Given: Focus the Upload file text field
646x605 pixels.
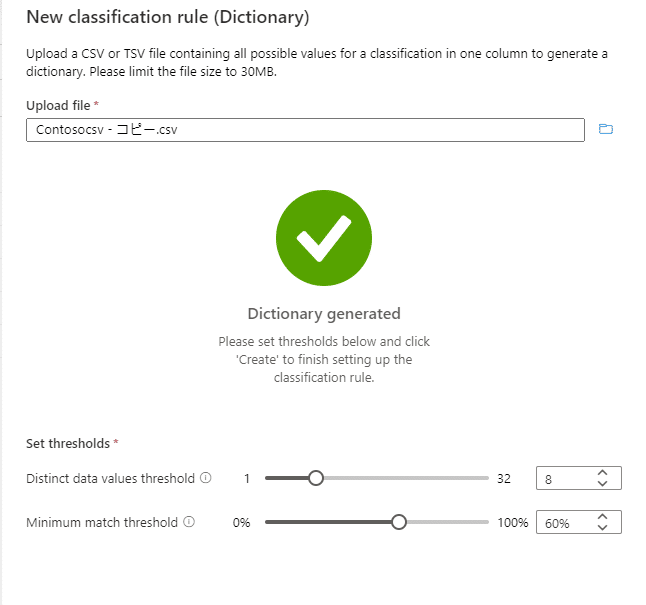Looking at the screenshot, I should (x=304, y=130).
